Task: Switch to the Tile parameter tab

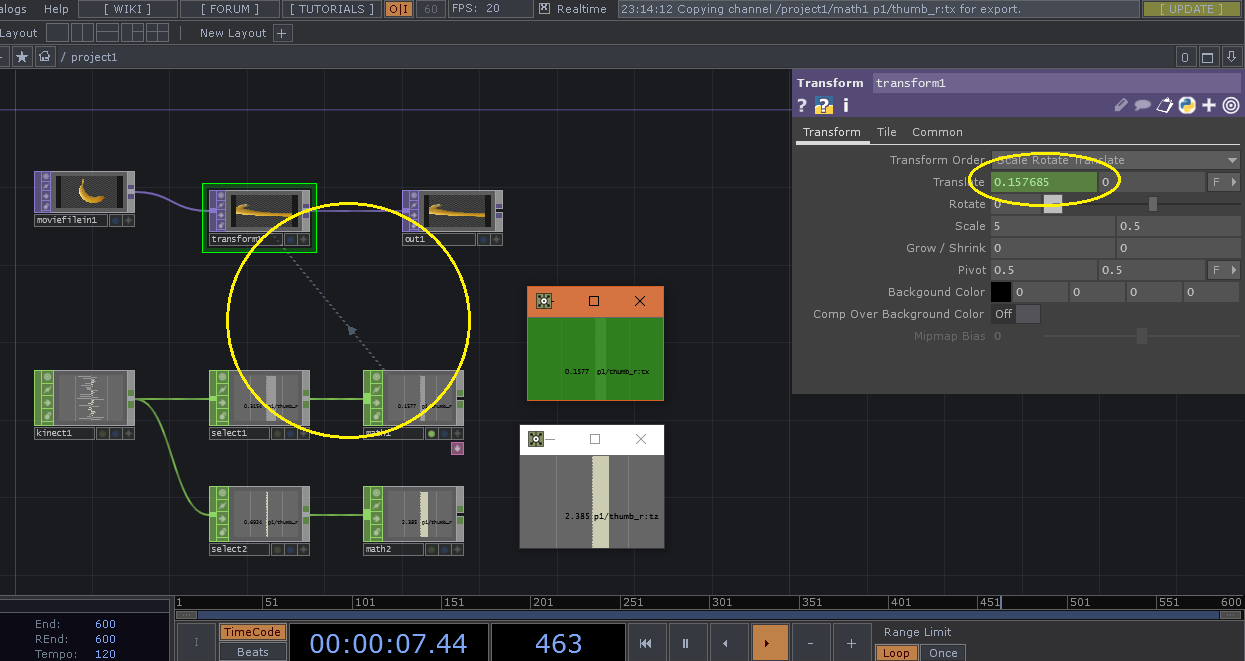Action: [886, 131]
